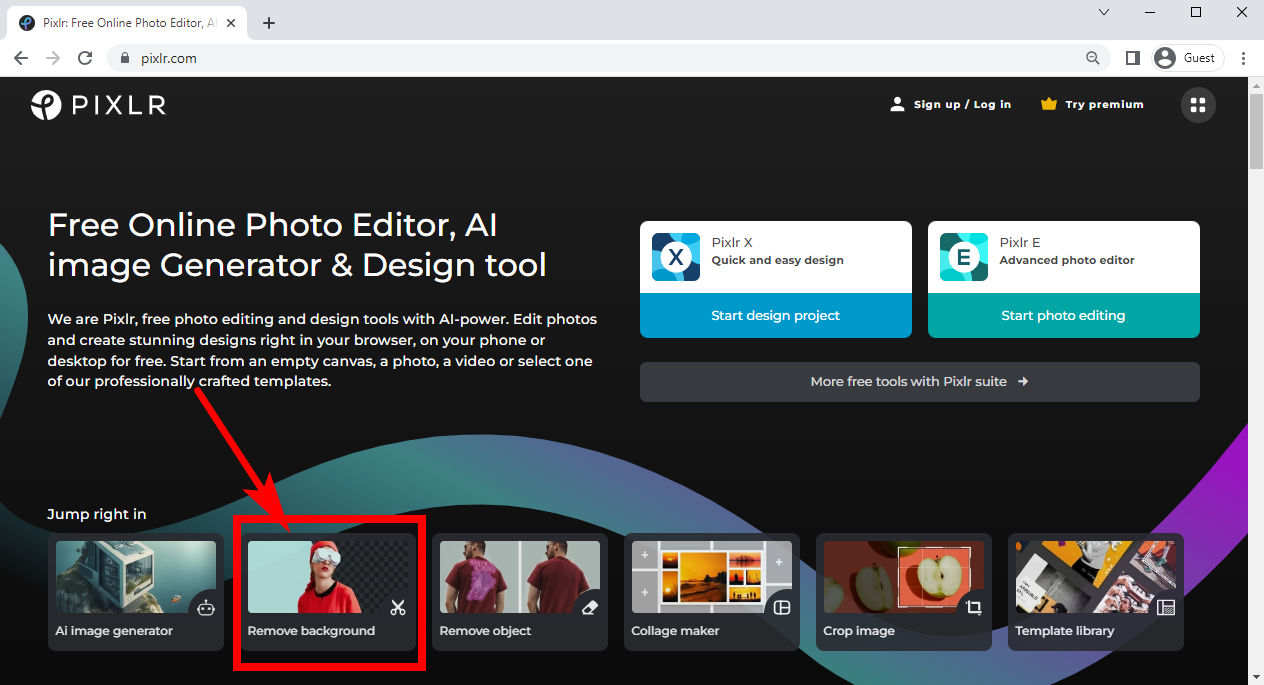This screenshot has height=685, width=1264.
Task: Click the robot icon on AI image generator
Action: click(206, 607)
